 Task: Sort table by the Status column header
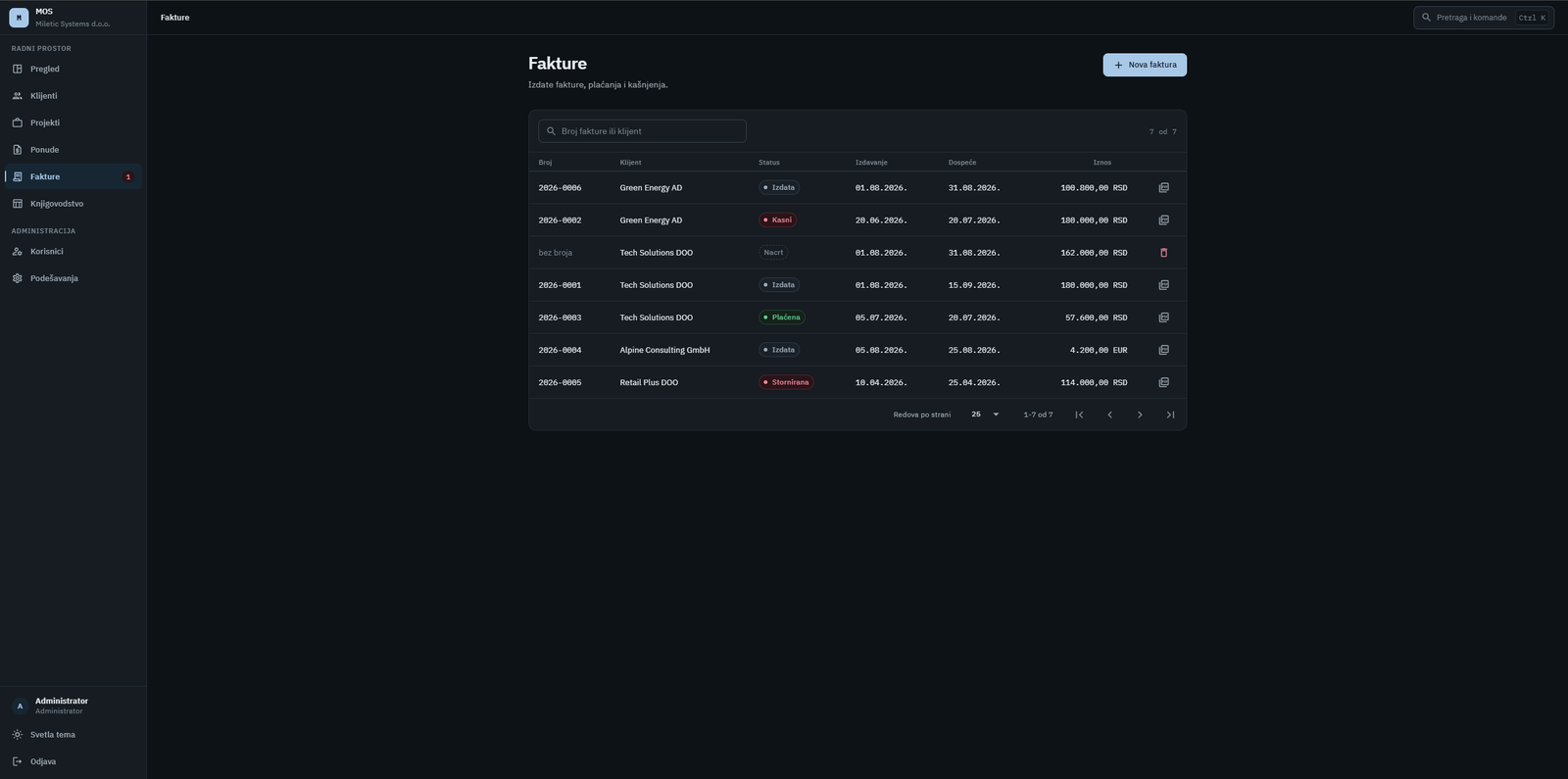tap(769, 163)
